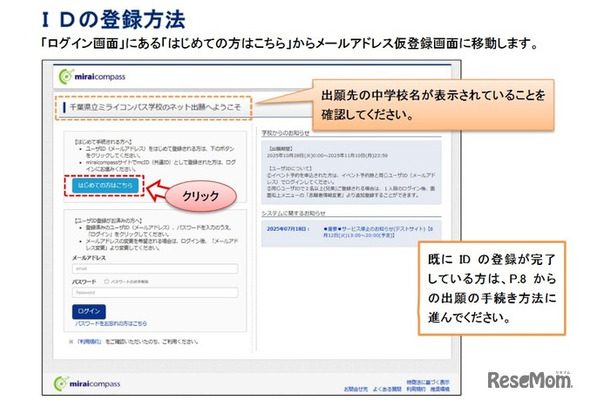This screenshot has width=610, height=400.
Task: Open the パスワードをお忘れの方はこちら link
Action: [111, 324]
